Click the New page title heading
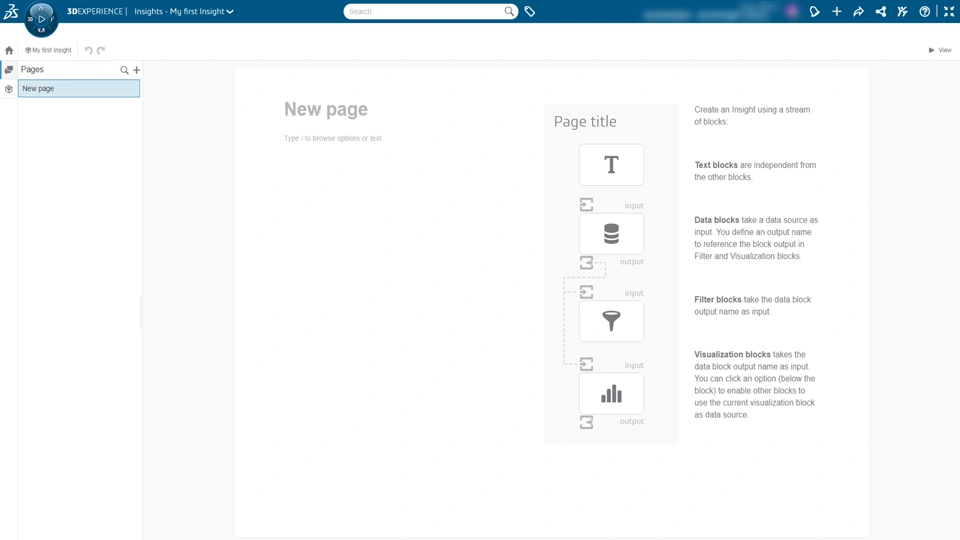 coord(326,109)
